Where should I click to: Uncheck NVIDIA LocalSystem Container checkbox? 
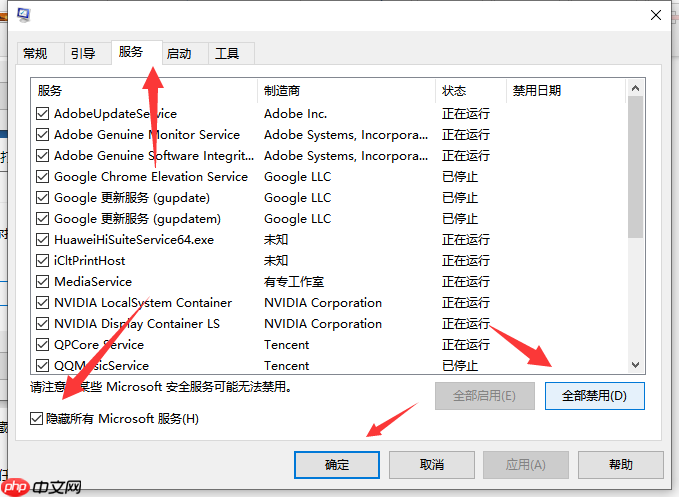[x=42, y=303]
